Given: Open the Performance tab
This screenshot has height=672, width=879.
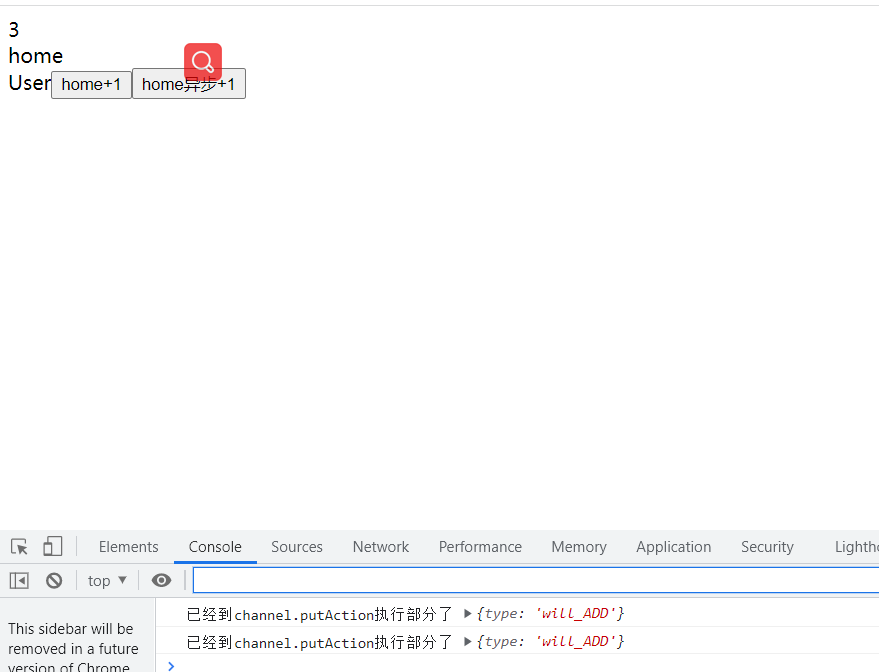Looking at the screenshot, I should [480, 546].
